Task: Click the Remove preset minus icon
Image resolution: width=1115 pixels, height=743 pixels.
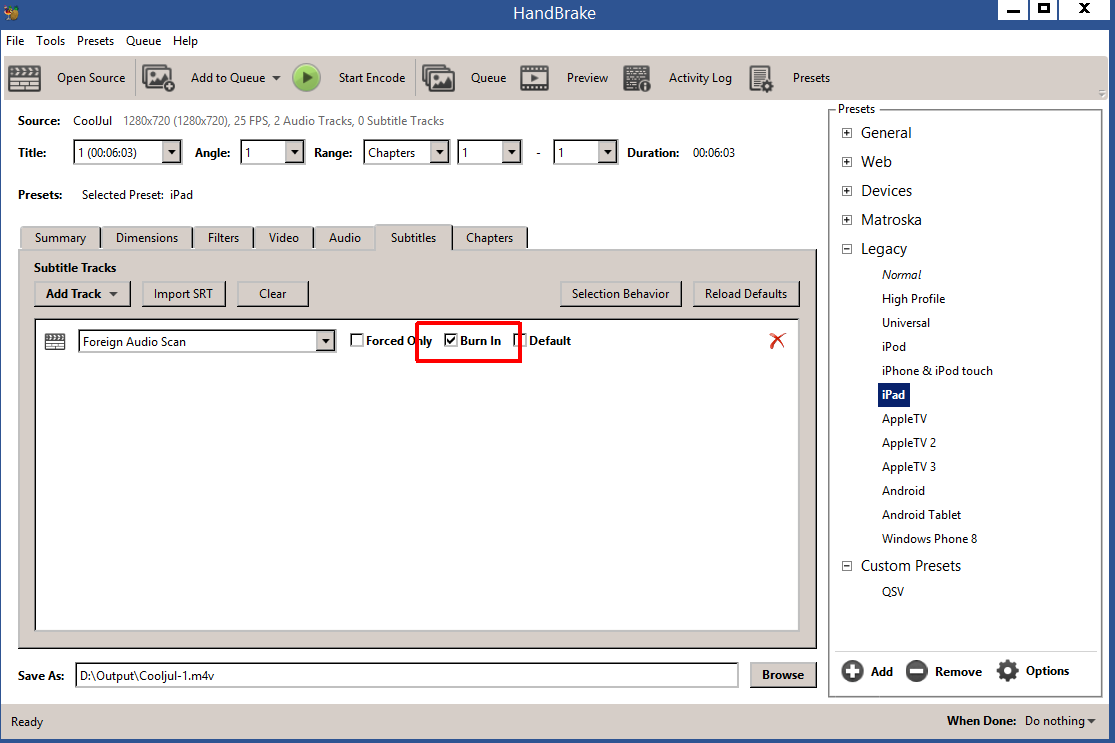Action: coord(917,670)
